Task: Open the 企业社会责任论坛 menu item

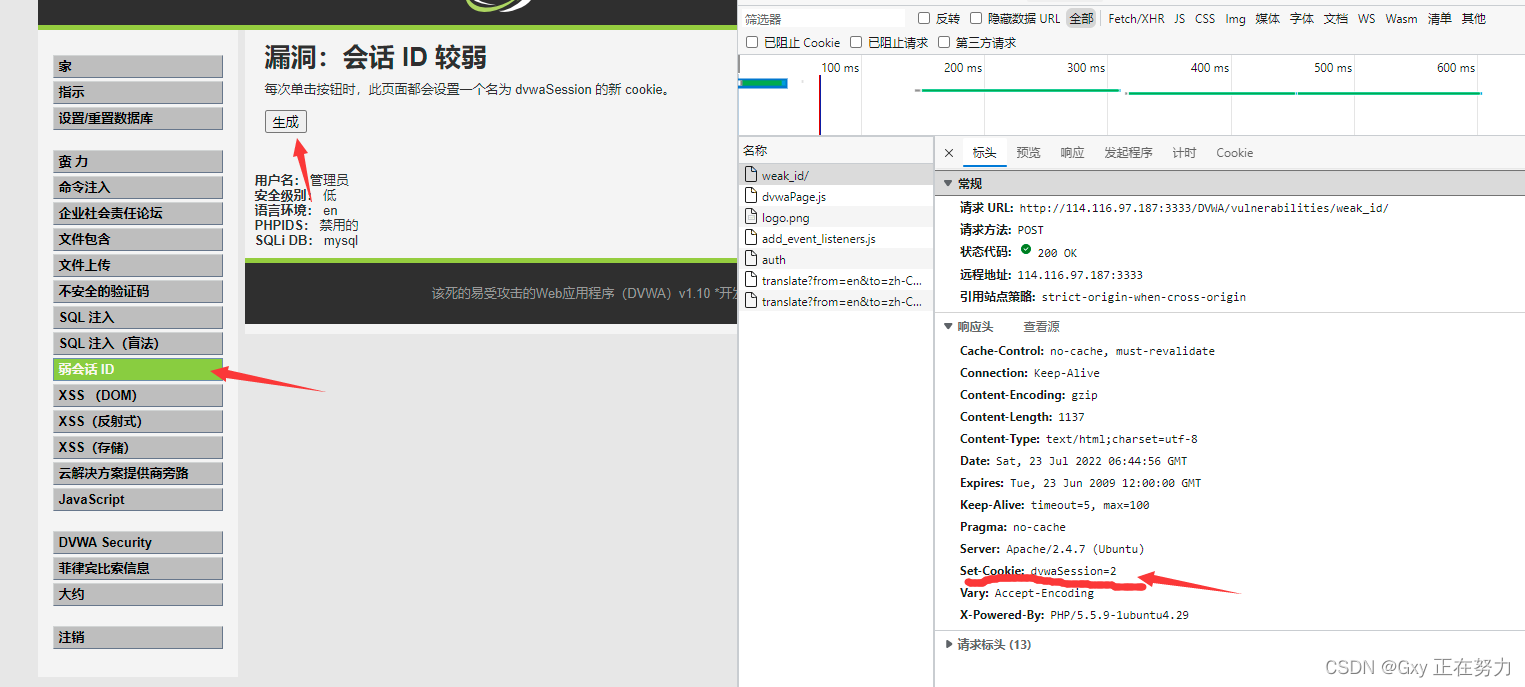Action: point(138,213)
